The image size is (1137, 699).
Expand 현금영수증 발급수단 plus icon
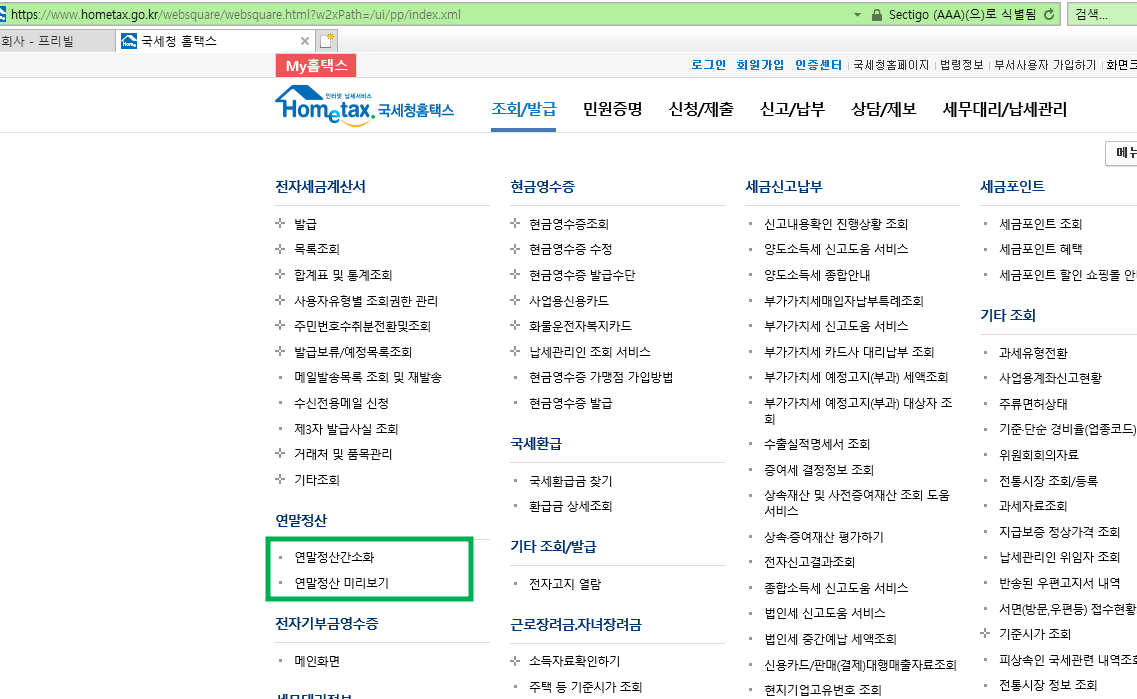click(x=515, y=274)
